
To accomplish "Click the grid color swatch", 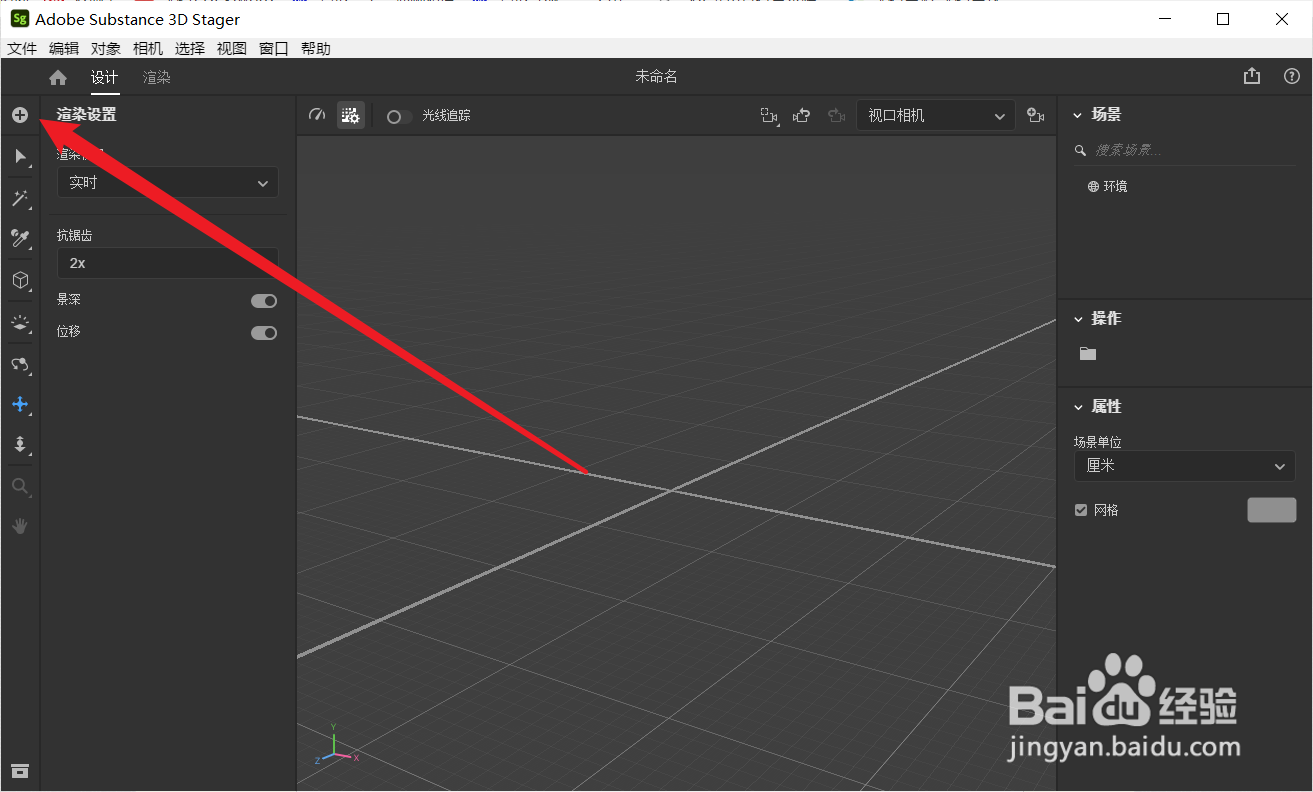I will click(1272, 510).
